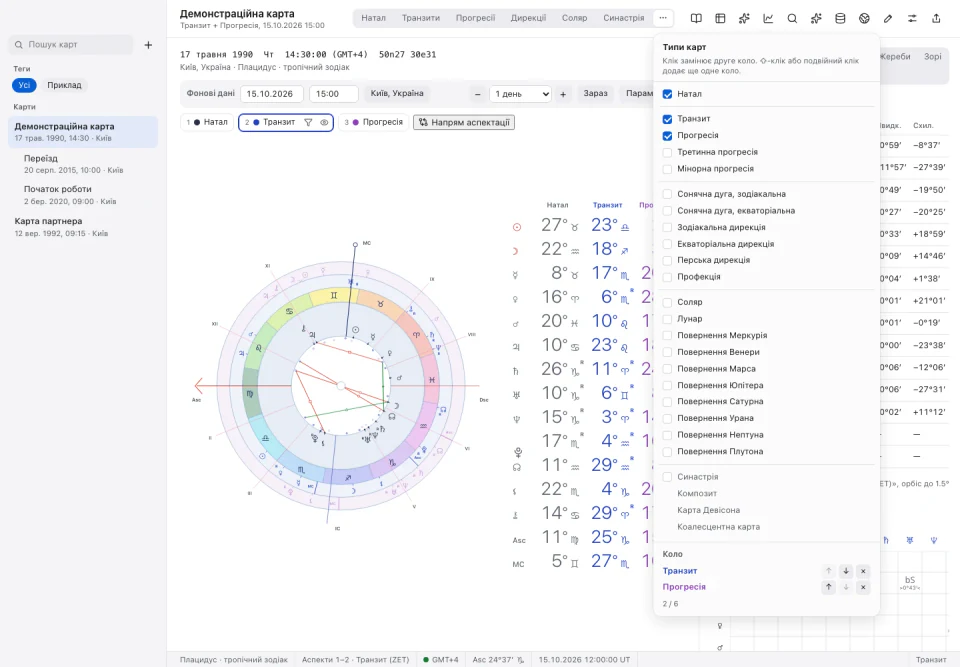Viewport: 960px width, 667px height.
Task: Click the filter icon on Транзит chip
Action: tap(309, 122)
